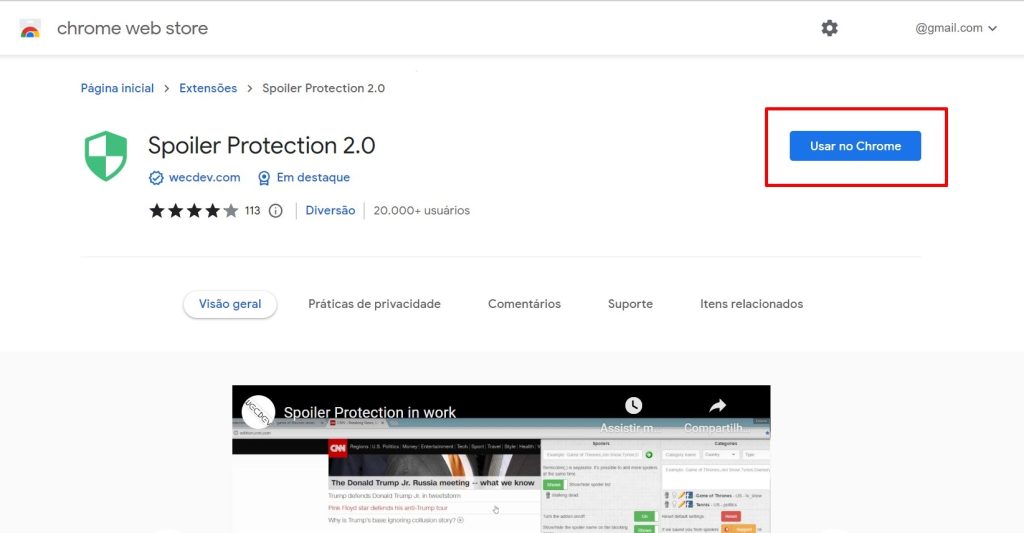Click the Assistir mais tarde clock icon
This screenshot has height=533, width=1024.
point(633,406)
